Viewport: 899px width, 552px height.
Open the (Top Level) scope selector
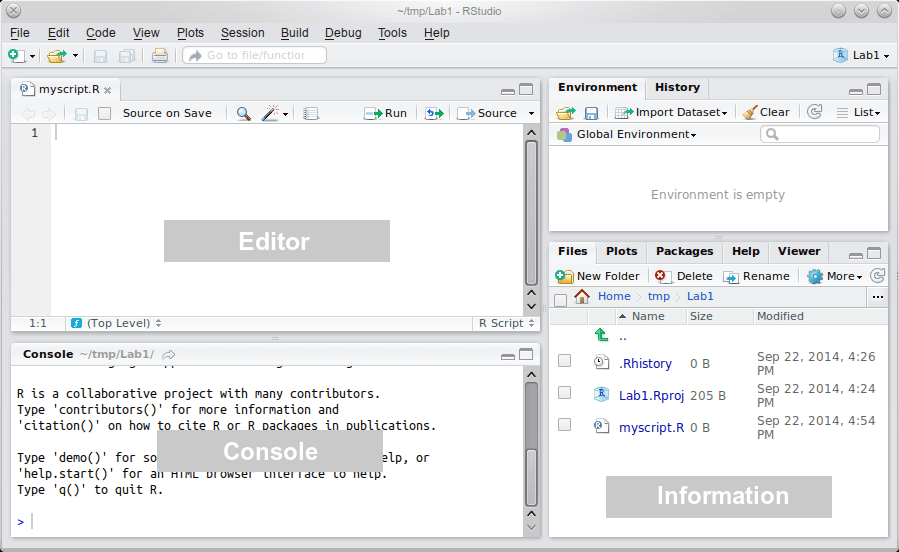point(116,323)
